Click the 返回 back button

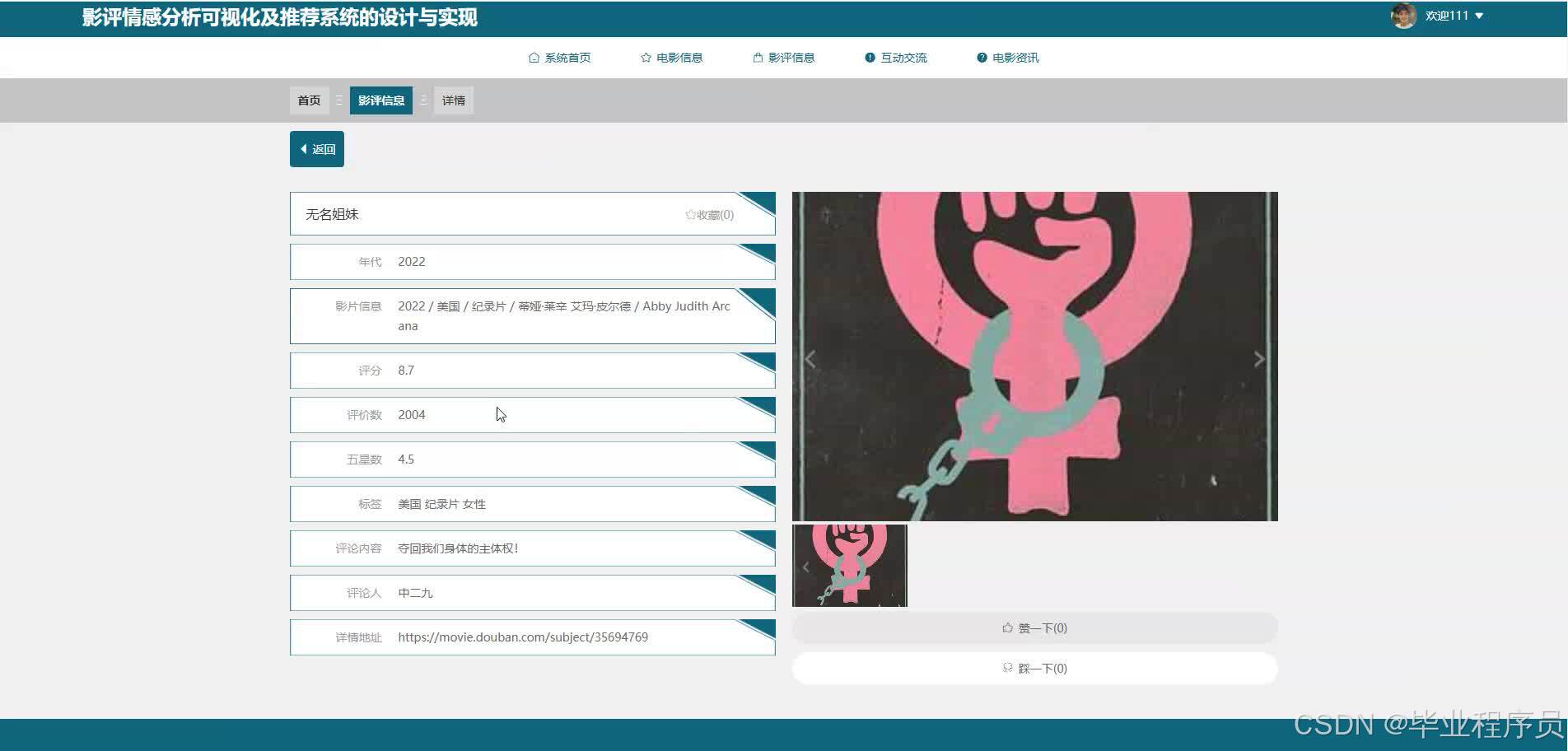[x=317, y=149]
